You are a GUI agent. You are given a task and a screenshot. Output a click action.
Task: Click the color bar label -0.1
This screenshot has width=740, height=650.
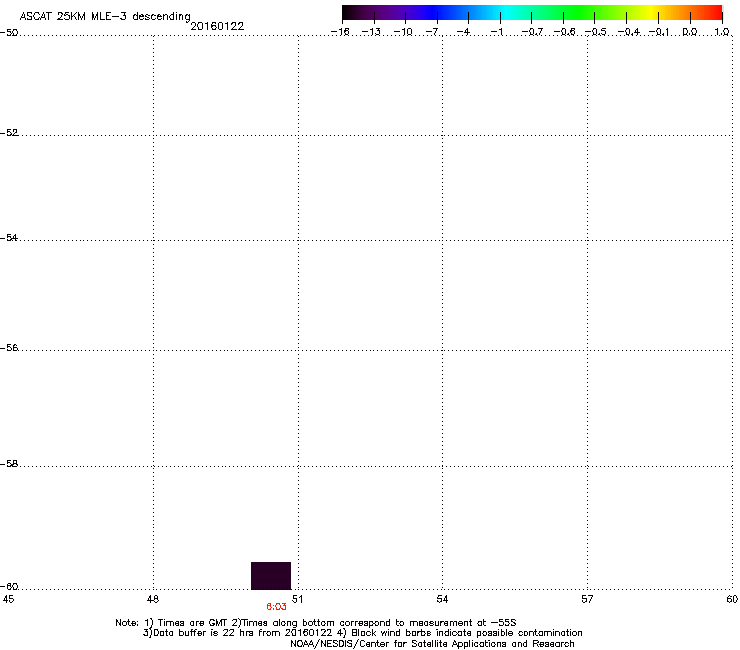point(659,32)
